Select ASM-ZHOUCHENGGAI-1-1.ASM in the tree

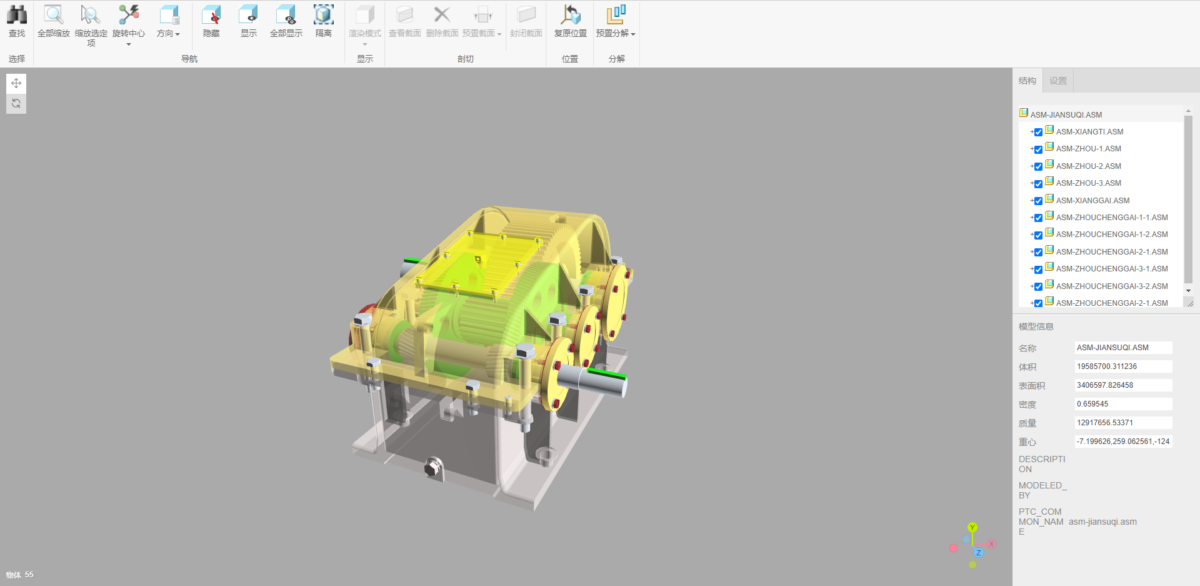1112,218
